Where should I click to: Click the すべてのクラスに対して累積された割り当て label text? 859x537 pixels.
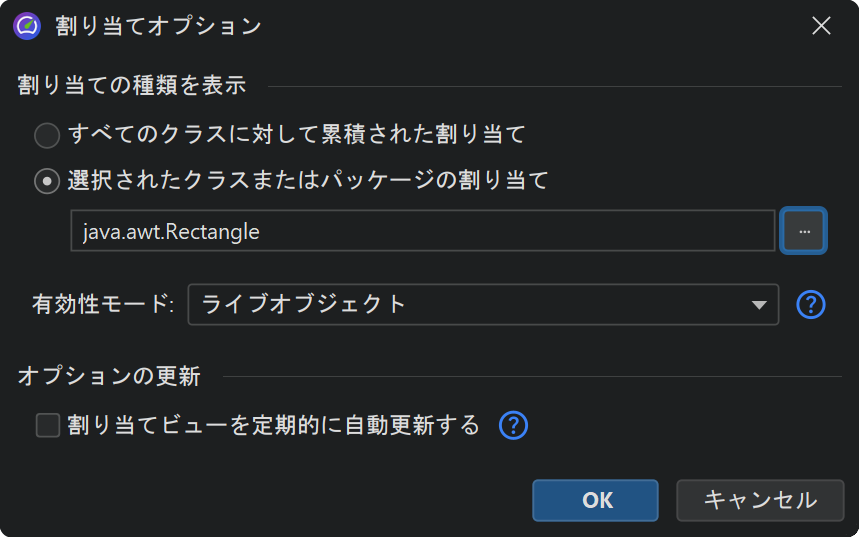(x=296, y=134)
